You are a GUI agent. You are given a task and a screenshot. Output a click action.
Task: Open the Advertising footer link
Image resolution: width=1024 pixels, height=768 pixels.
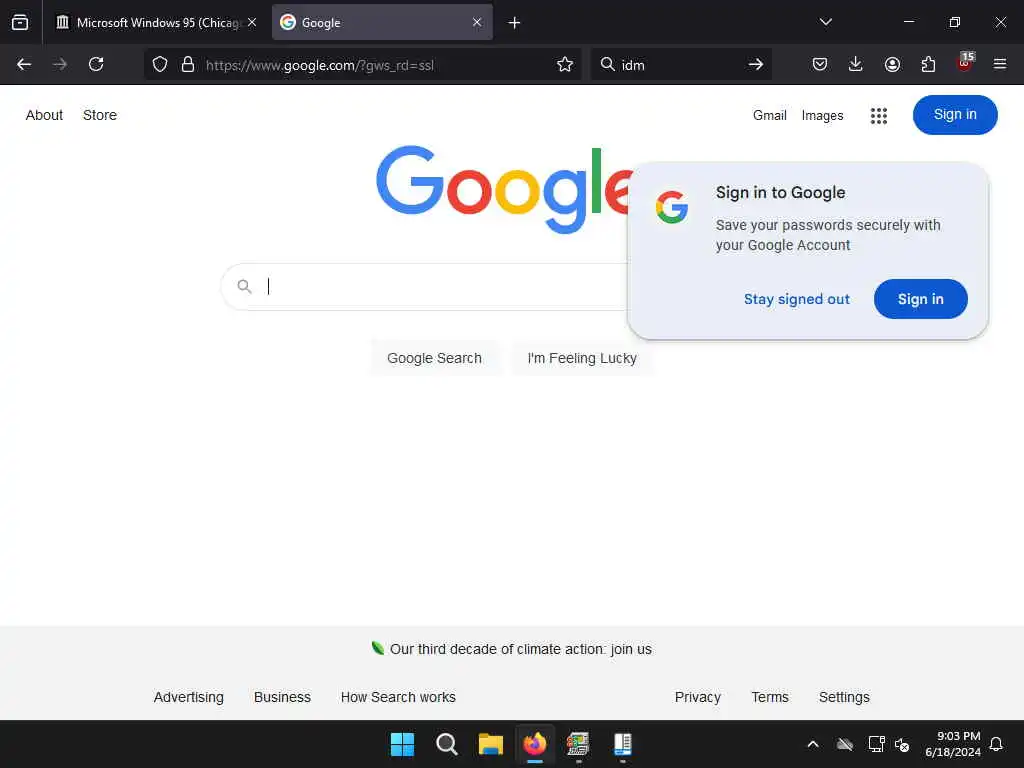tap(189, 697)
